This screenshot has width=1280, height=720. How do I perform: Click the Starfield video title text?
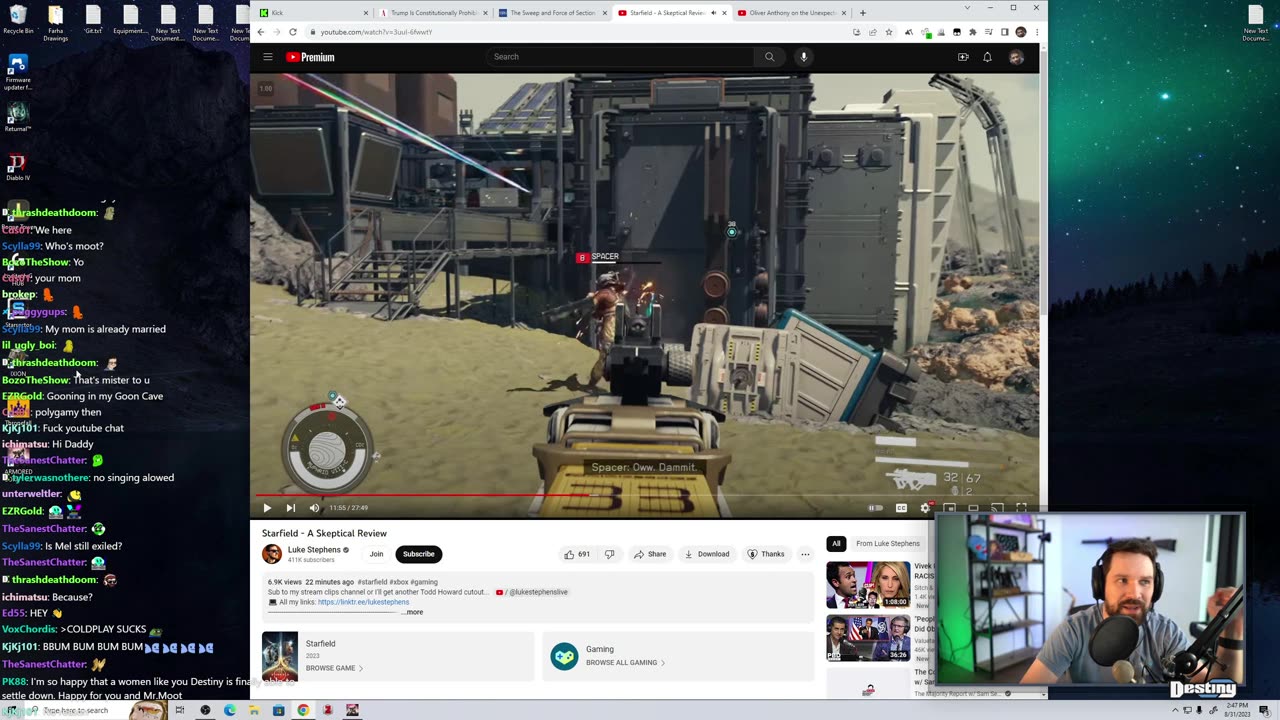(x=324, y=533)
